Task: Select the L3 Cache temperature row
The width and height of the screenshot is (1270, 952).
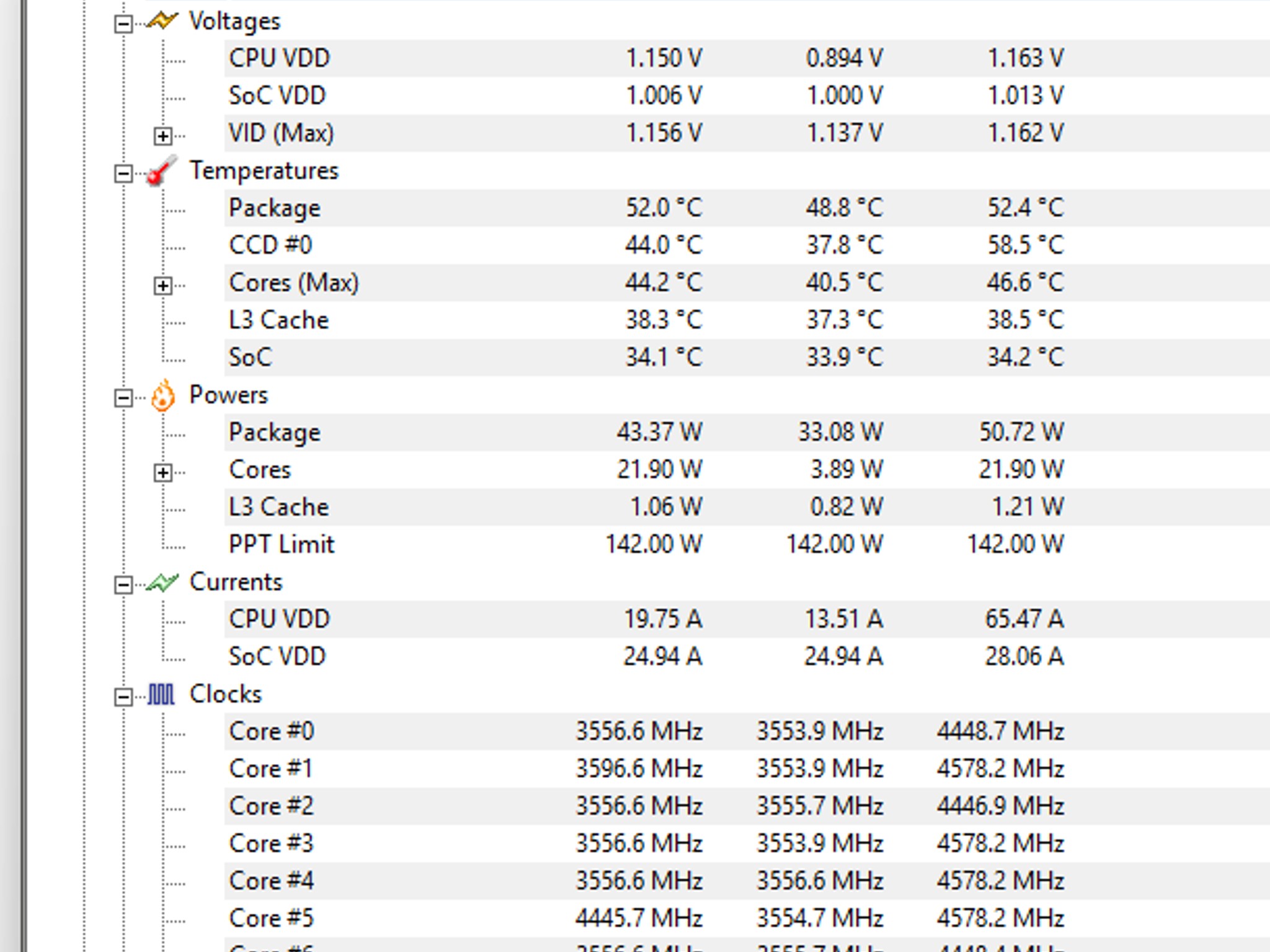Action: tap(747, 320)
